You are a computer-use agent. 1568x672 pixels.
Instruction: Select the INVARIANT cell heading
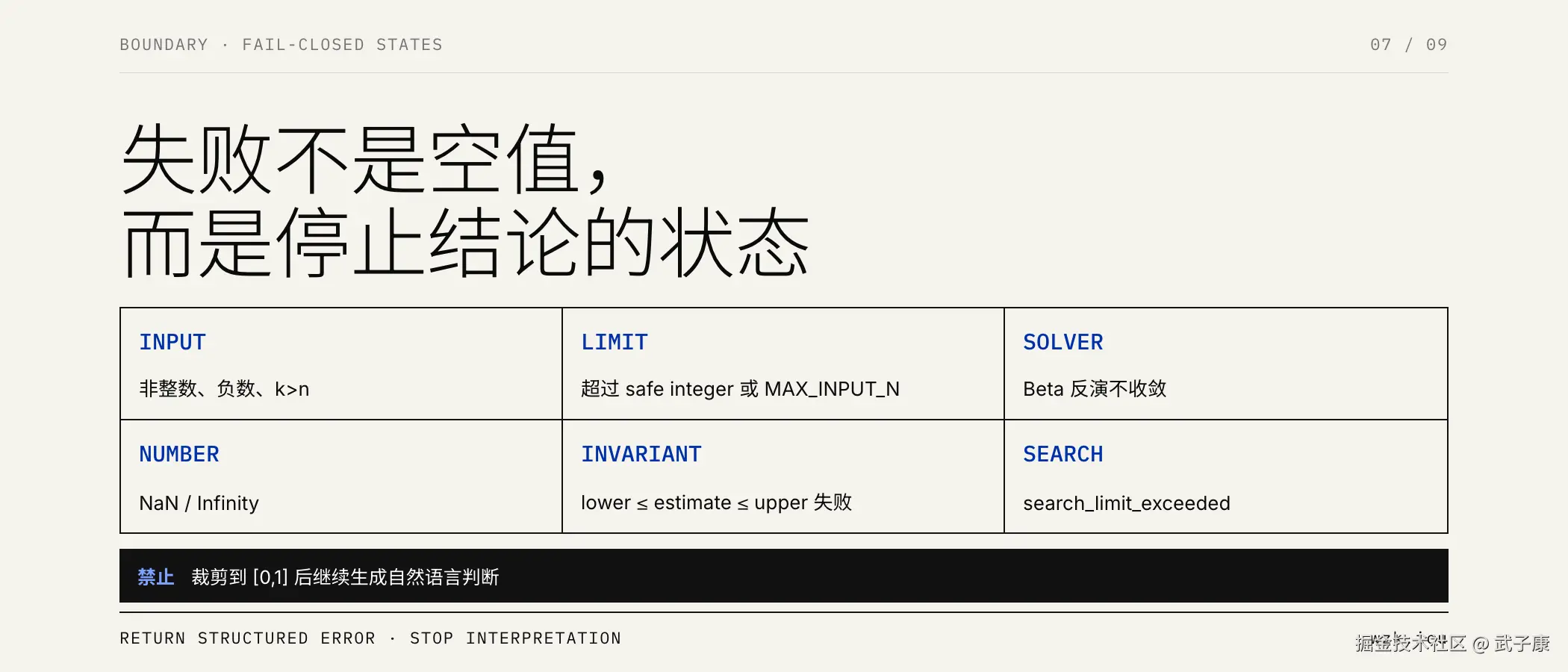(641, 454)
